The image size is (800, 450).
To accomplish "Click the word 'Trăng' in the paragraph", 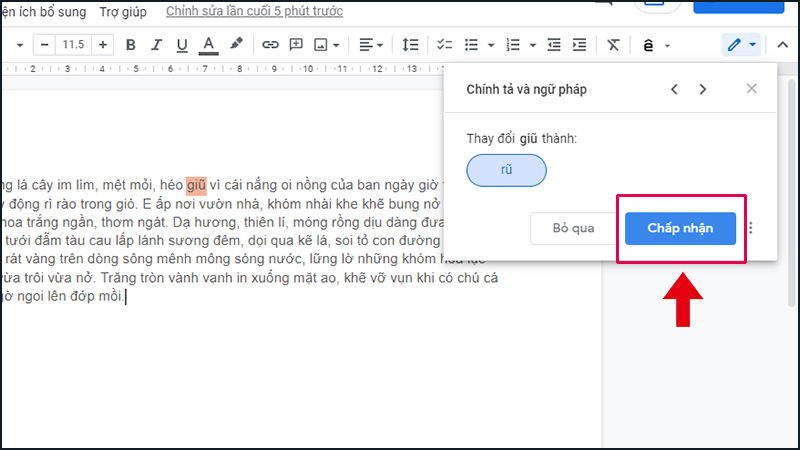I will (117, 278).
